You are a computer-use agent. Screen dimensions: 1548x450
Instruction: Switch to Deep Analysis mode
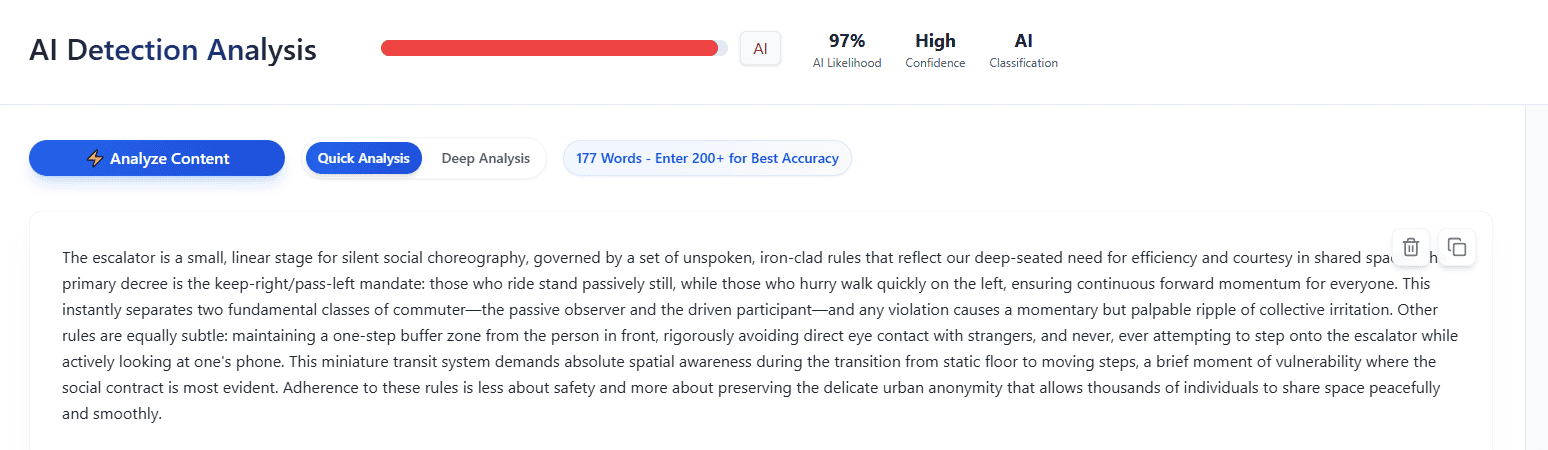485,158
